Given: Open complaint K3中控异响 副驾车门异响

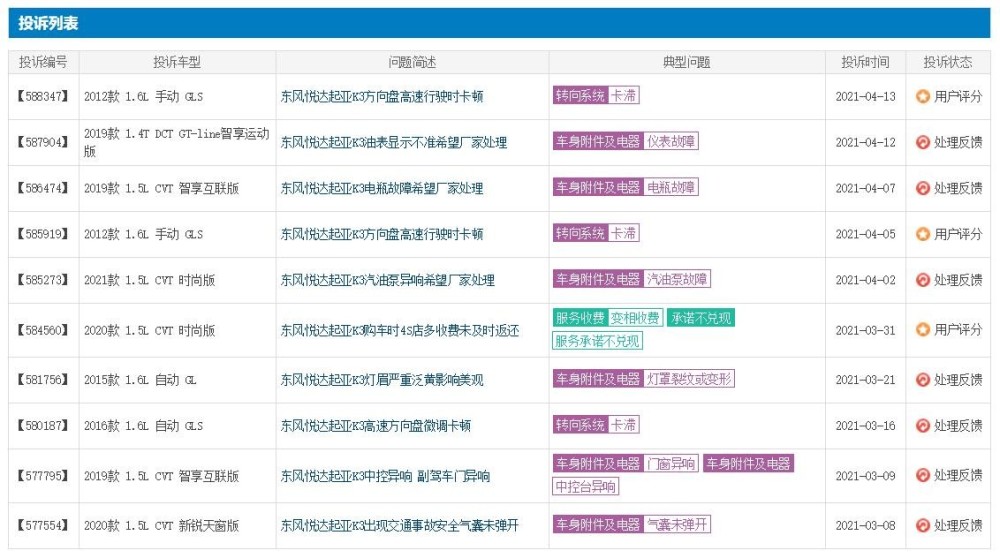Looking at the screenshot, I should [x=385, y=476].
